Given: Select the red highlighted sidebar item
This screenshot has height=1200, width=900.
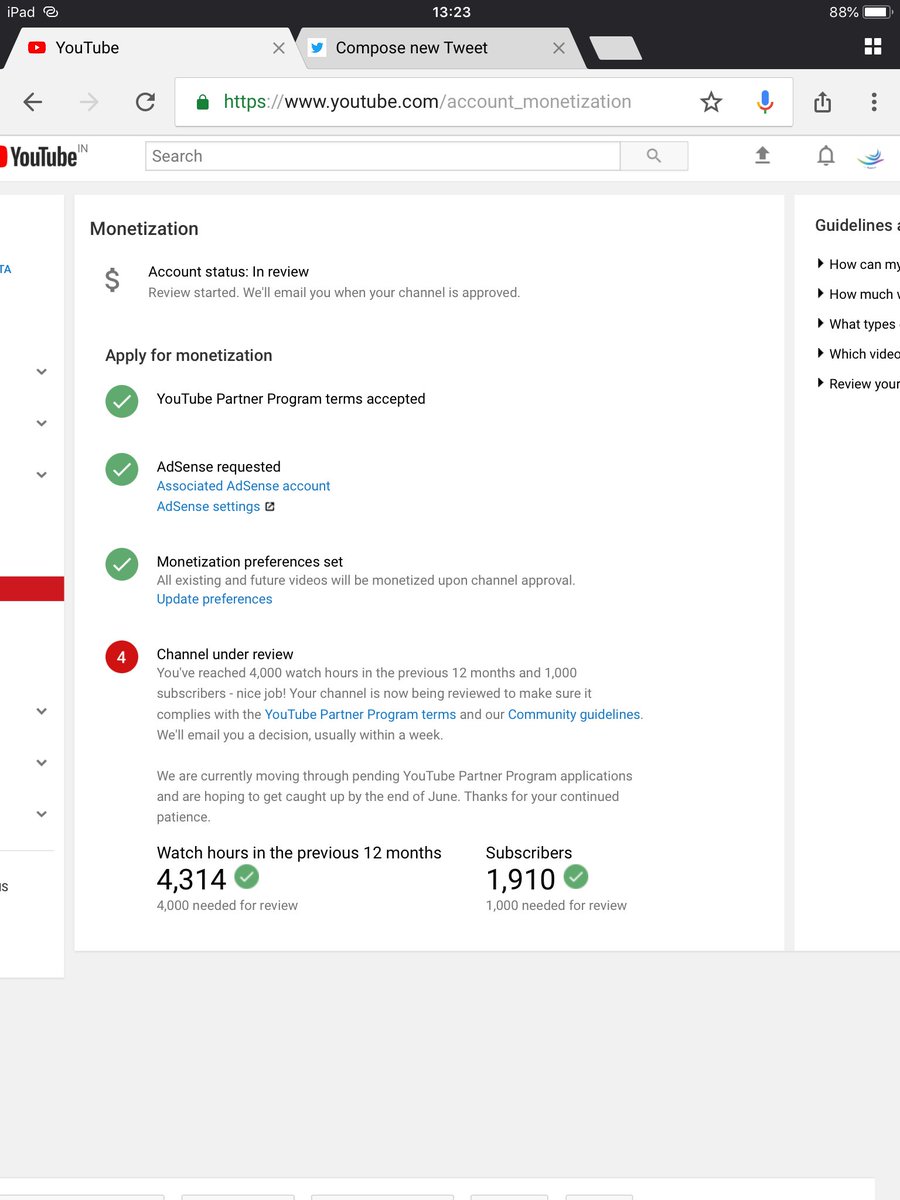Looking at the screenshot, I should click(x=32, y=589).
